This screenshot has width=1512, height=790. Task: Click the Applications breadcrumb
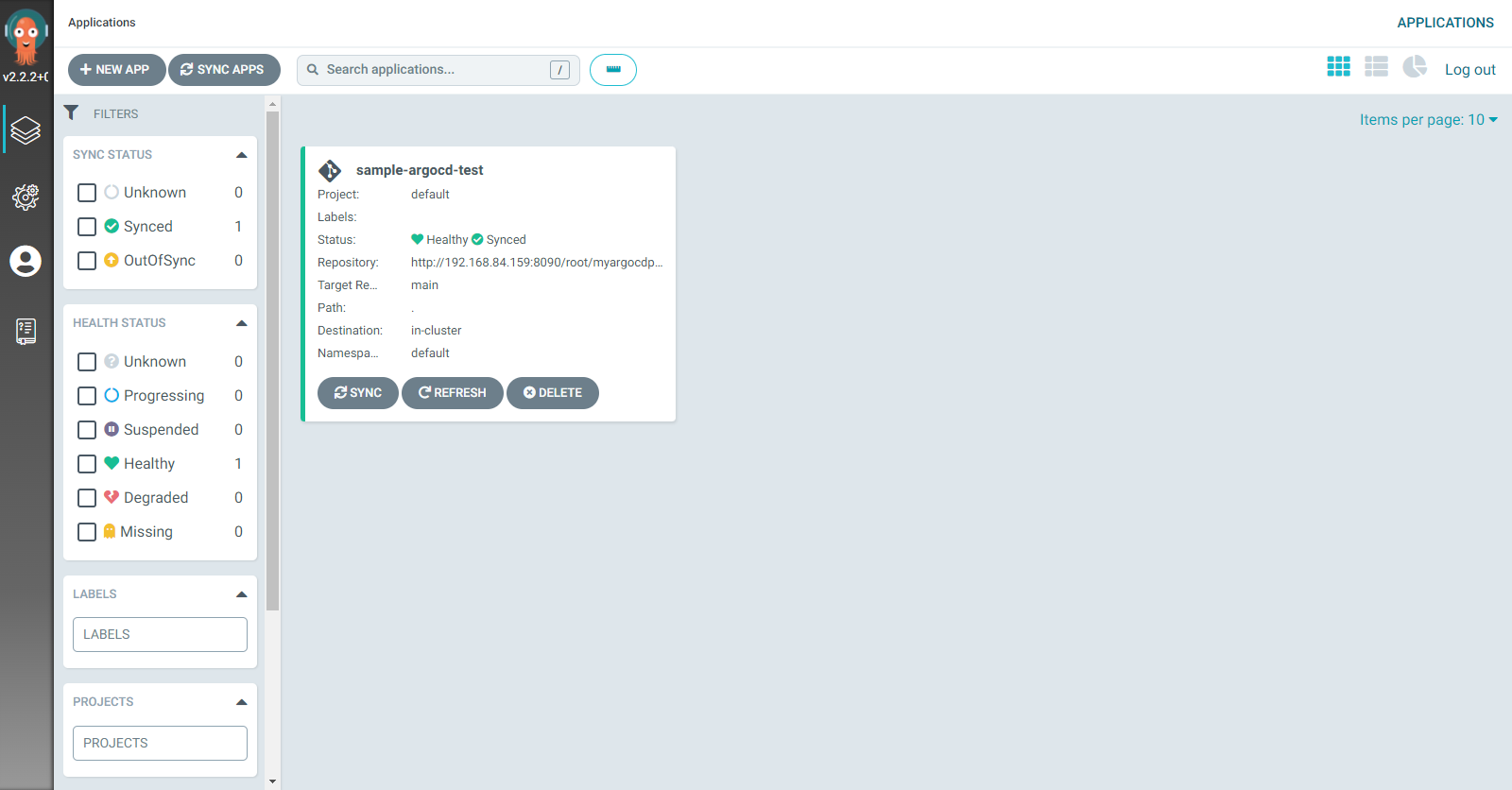[x=102, y=23]
